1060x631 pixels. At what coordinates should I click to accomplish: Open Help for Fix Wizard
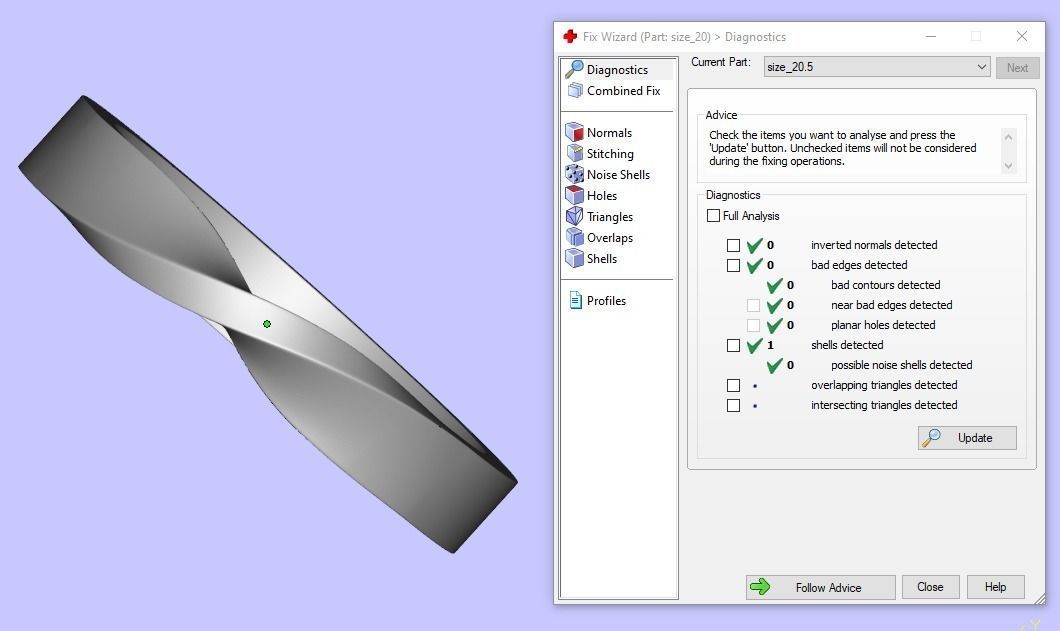pyautogui.click(x=995, y=587)
